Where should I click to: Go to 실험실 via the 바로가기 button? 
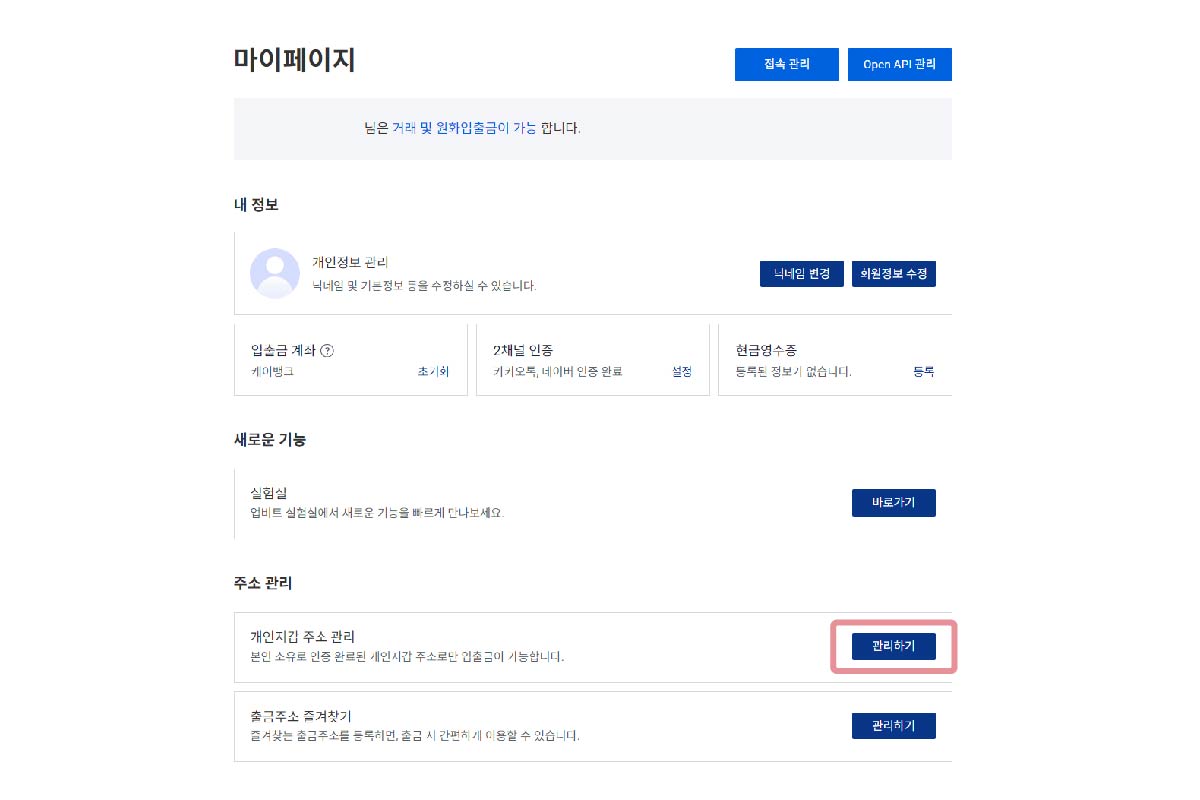click(x=893, y=503)
